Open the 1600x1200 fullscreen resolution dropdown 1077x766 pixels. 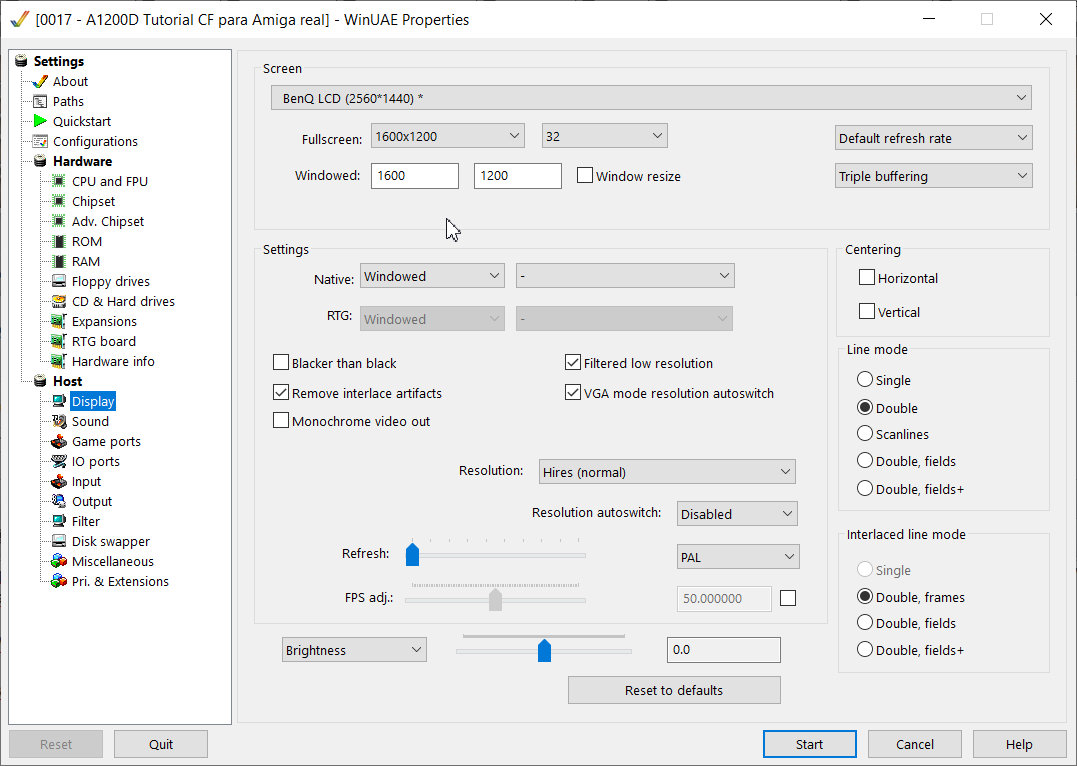[x=448, y=136]
